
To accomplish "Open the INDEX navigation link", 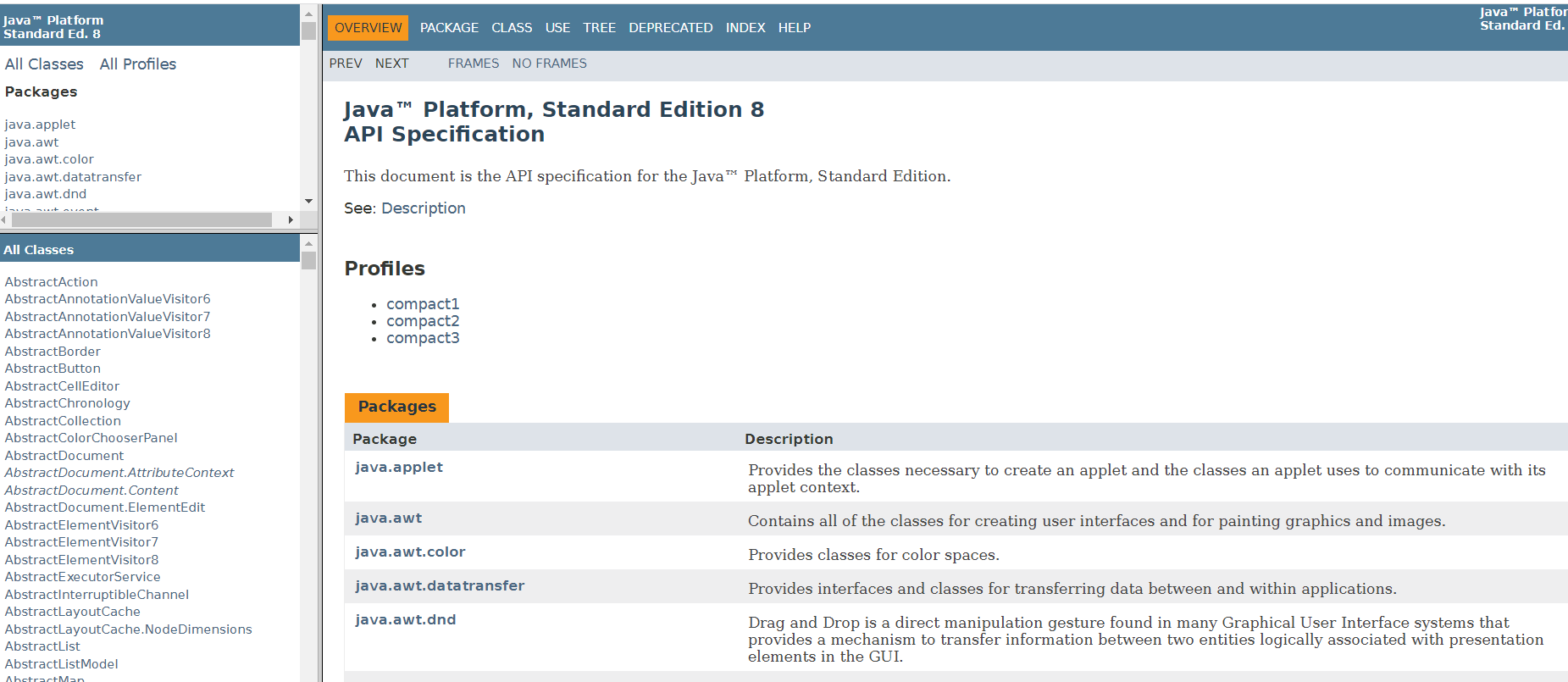I will 745,28.
